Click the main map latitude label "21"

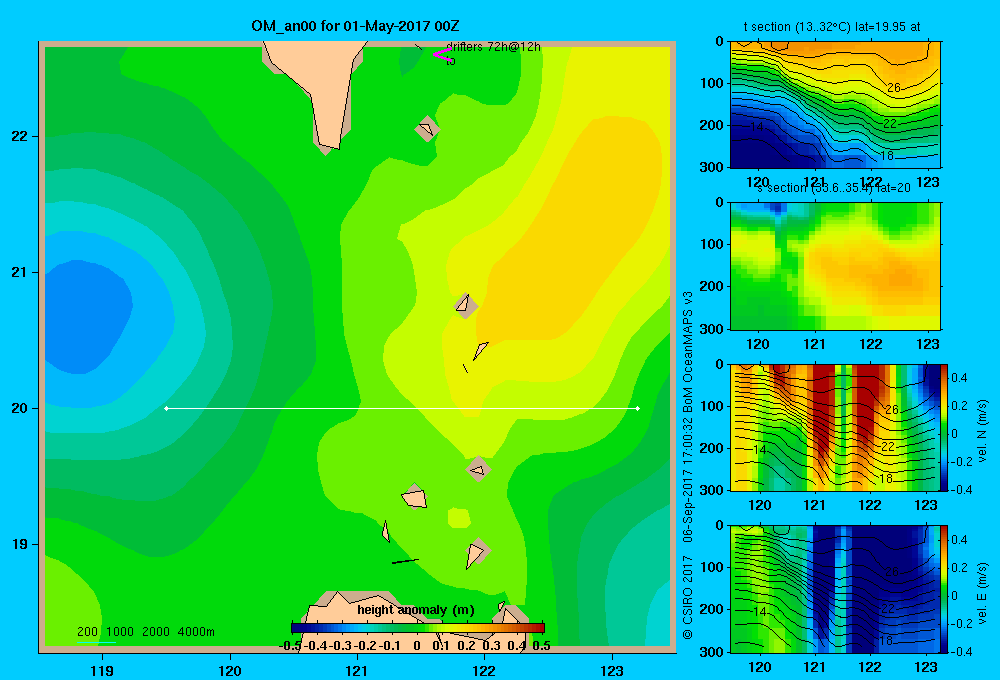(x=20, y=272)
